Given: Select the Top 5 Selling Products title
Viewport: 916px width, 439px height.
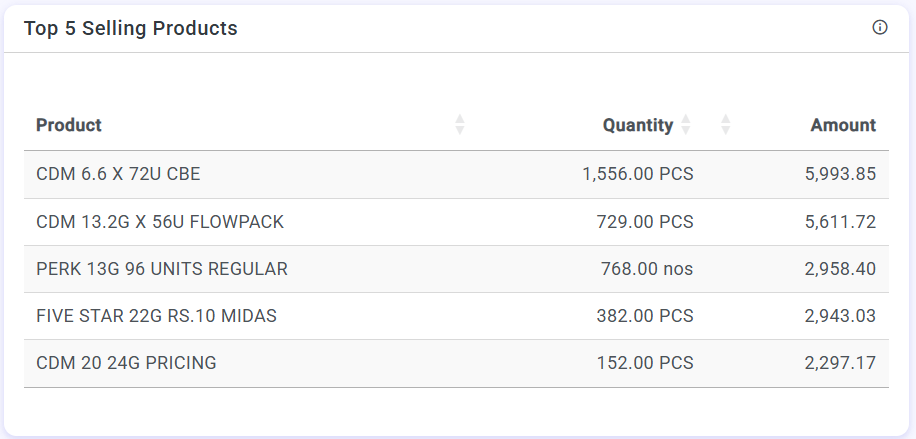Looking at the screenshot, I should 131,28.
